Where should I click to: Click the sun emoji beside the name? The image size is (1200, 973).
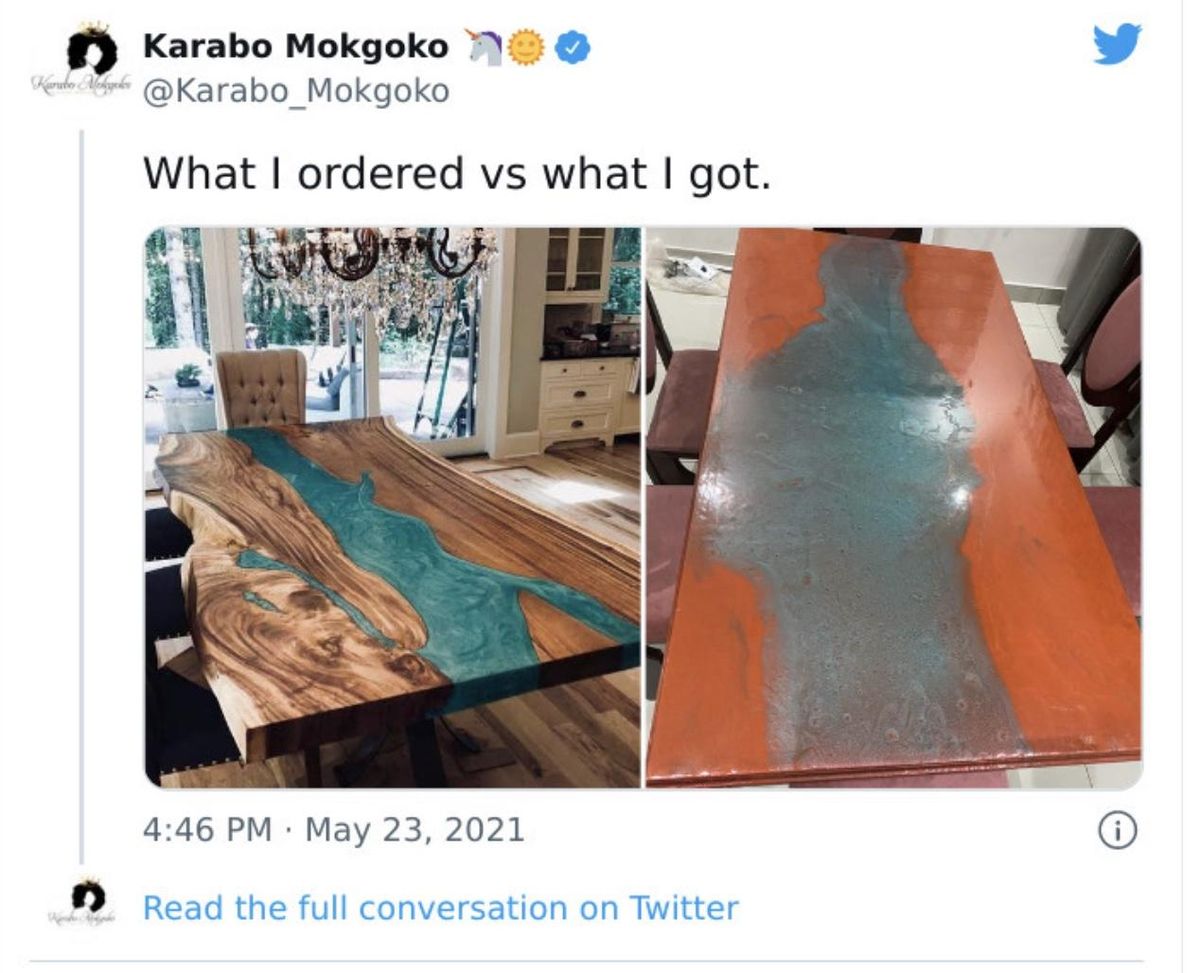(526, 47)
